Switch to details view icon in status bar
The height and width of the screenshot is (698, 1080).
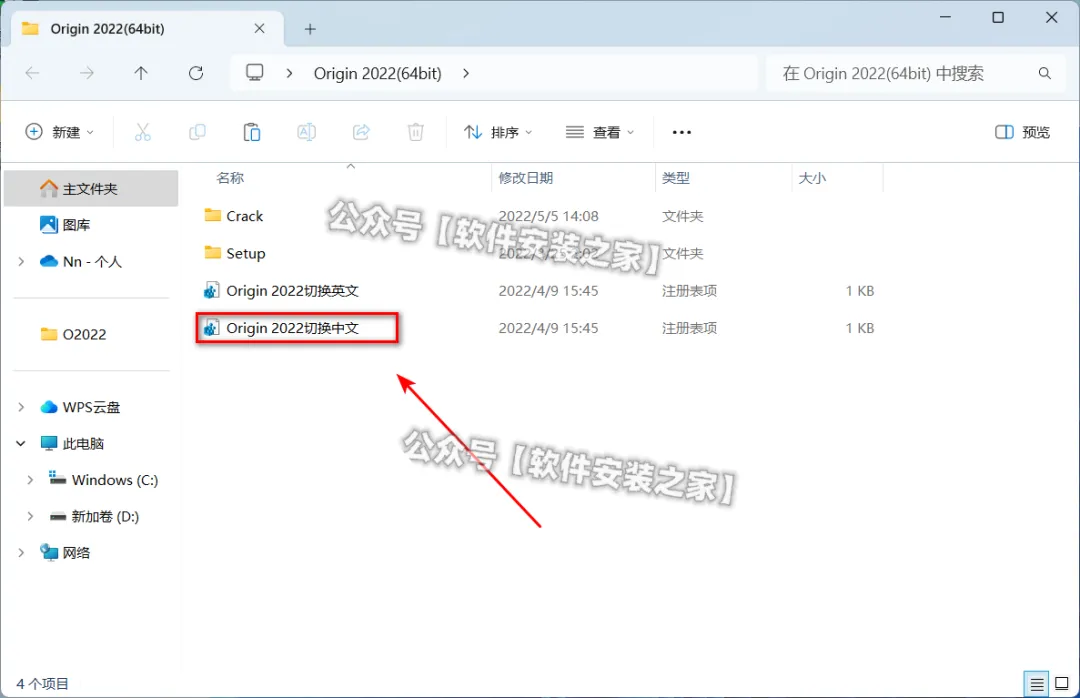(1036, 684)
